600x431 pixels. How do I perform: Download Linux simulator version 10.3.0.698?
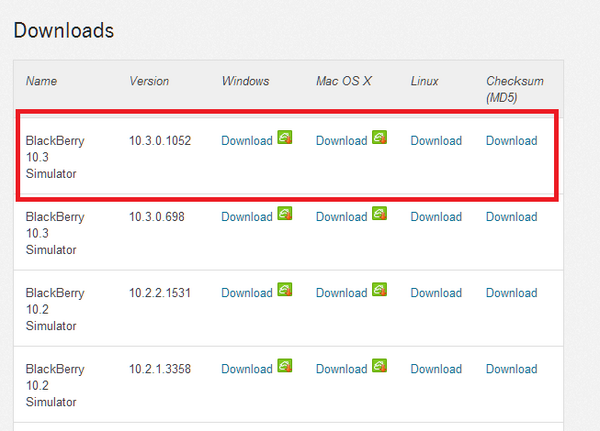[x=436, y=217]
